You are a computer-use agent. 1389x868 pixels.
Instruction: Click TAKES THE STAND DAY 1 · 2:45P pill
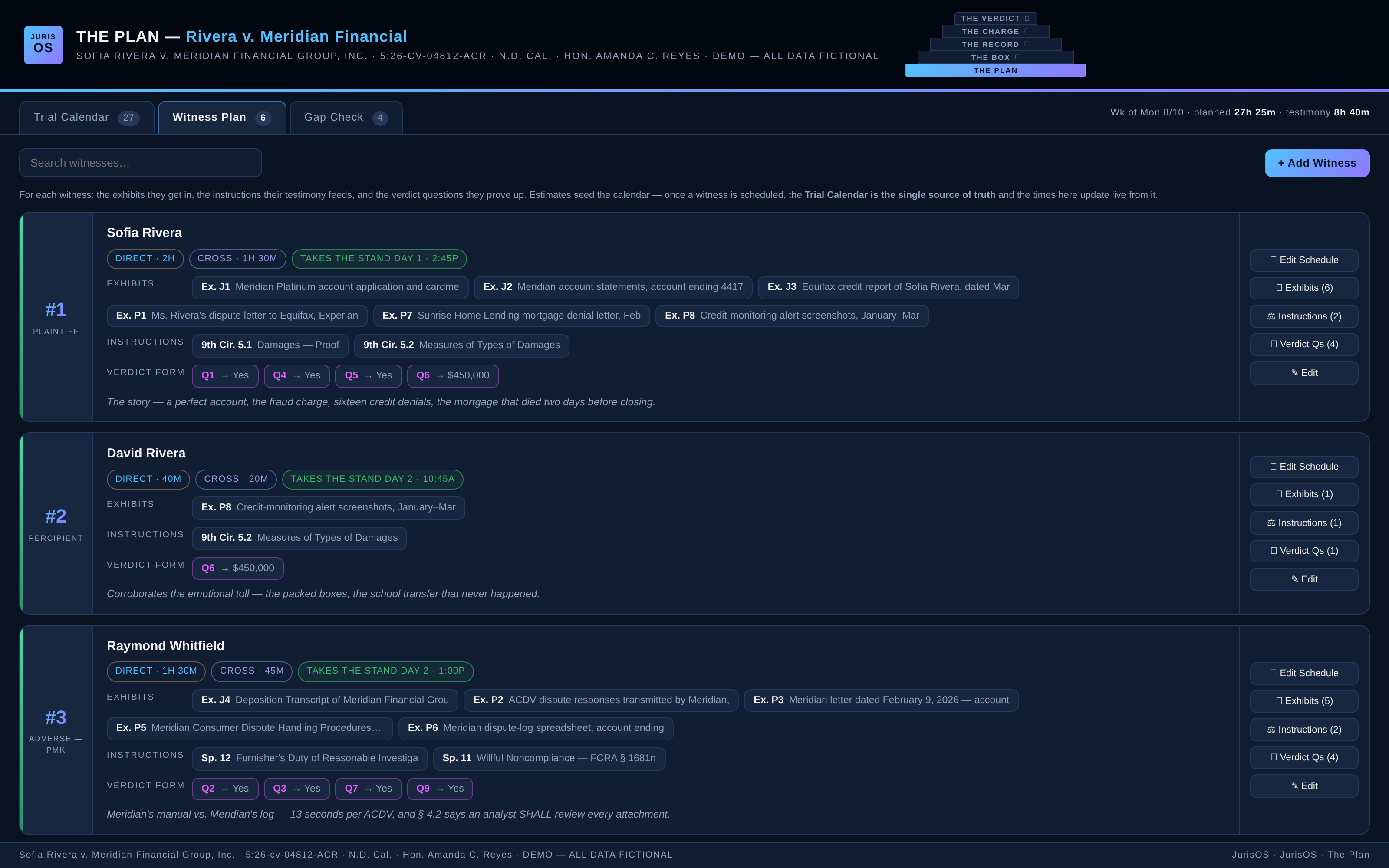(x=379, y=259)
